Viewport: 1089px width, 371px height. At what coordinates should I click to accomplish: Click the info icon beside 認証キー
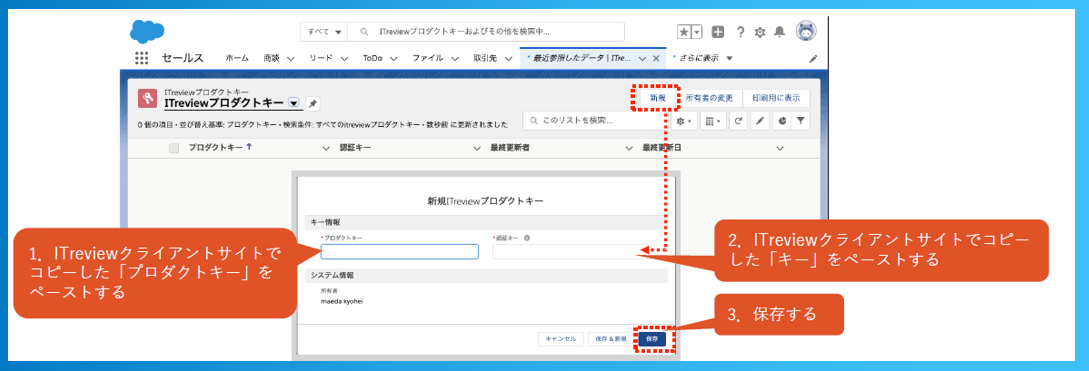click(526, 238)
